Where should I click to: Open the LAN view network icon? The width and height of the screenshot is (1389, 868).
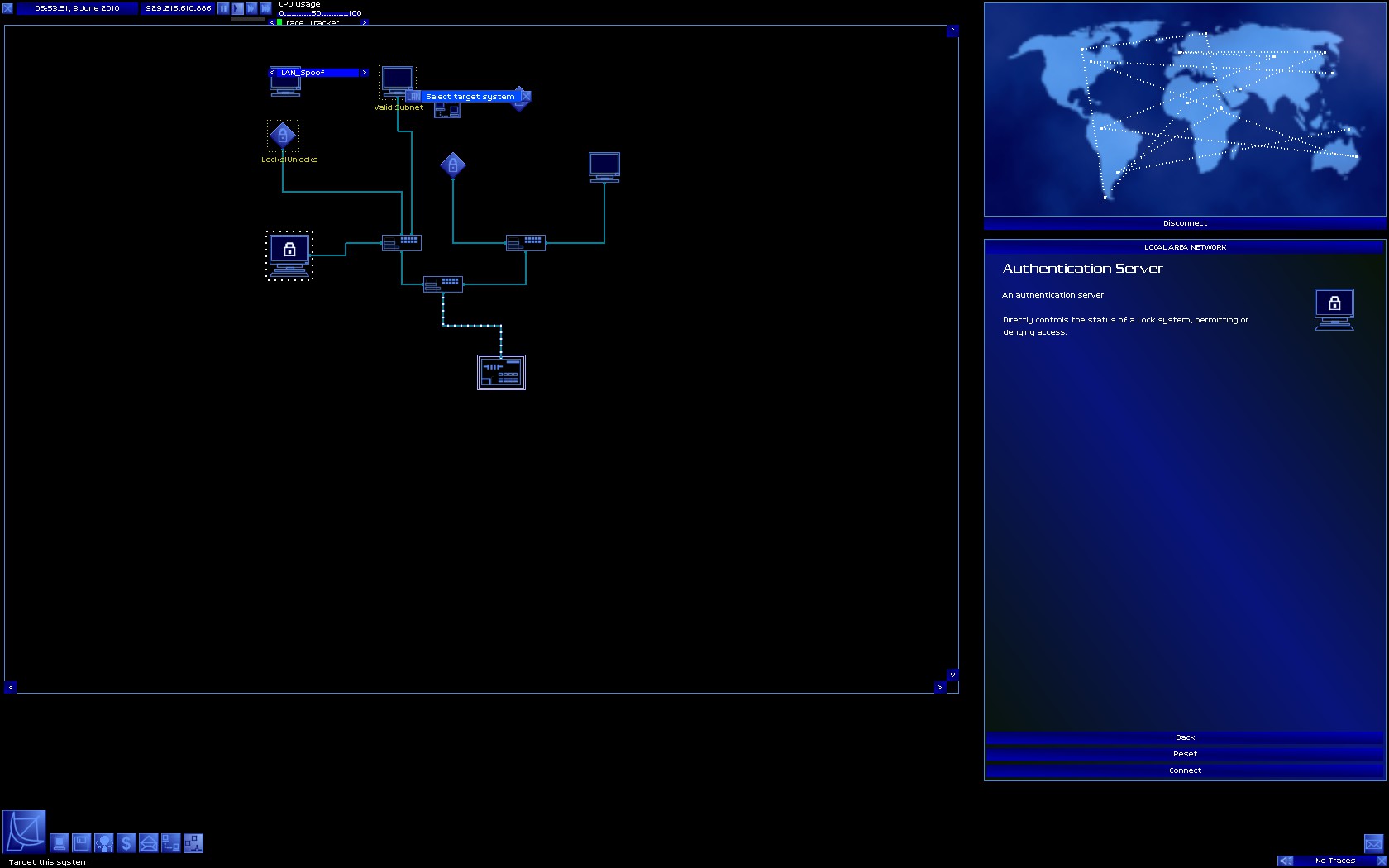click(x=193, y=842)
